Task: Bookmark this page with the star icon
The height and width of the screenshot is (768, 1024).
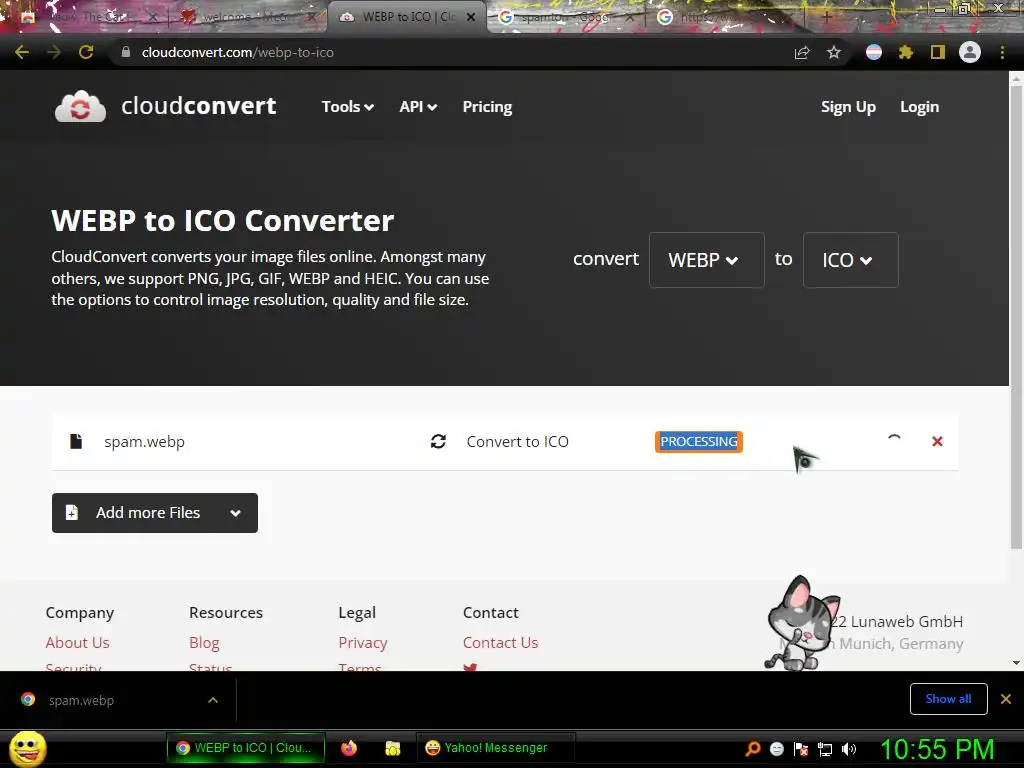Action: coord(833,52)
